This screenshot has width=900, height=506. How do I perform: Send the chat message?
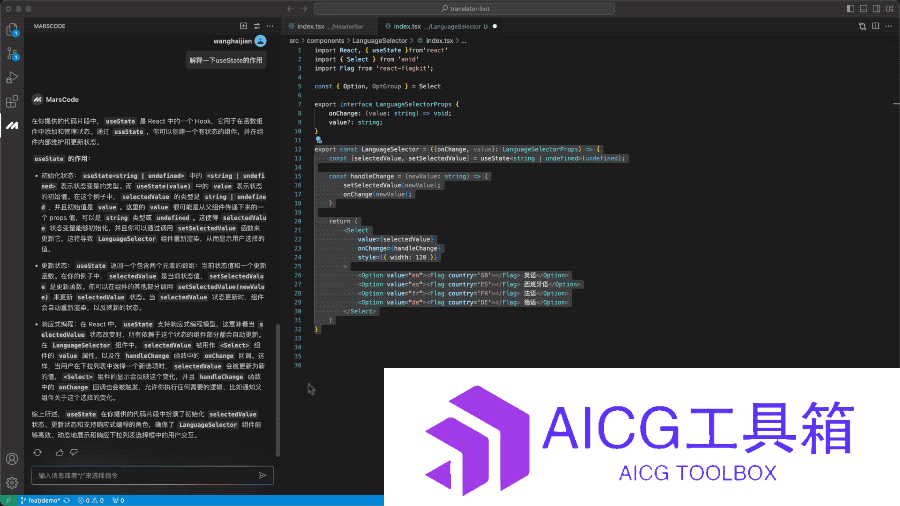click(x=262, y=475)
